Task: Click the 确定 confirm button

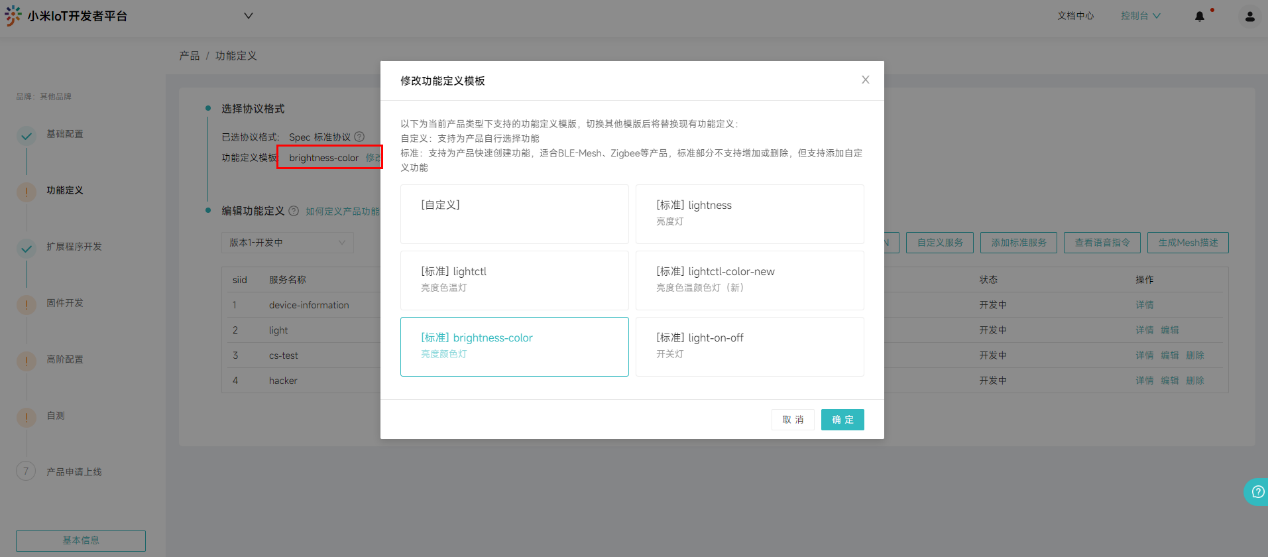Action: pos(842,420)
